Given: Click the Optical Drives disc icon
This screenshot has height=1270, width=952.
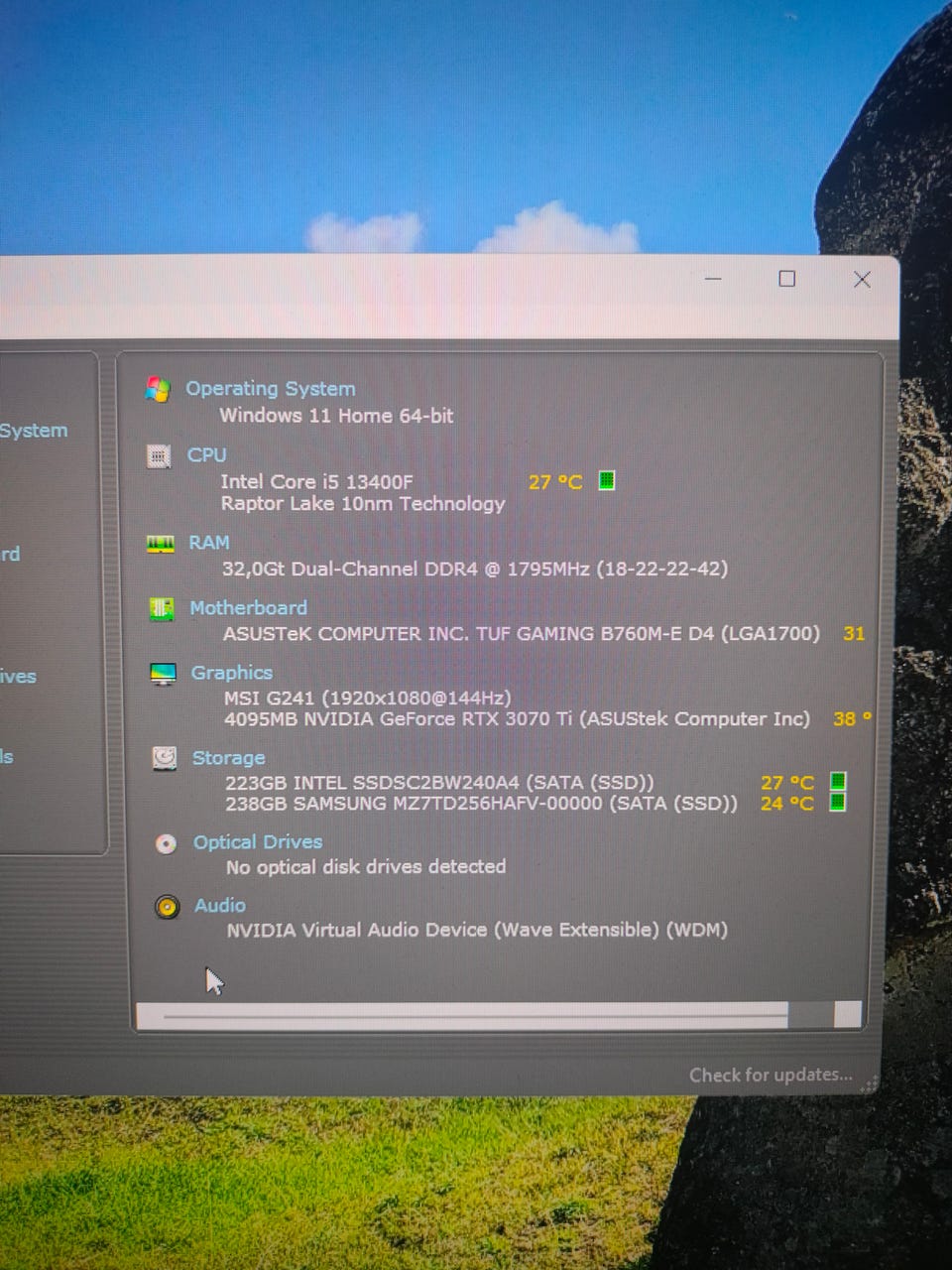Looking at the screenshot, I should pos(166,843).
